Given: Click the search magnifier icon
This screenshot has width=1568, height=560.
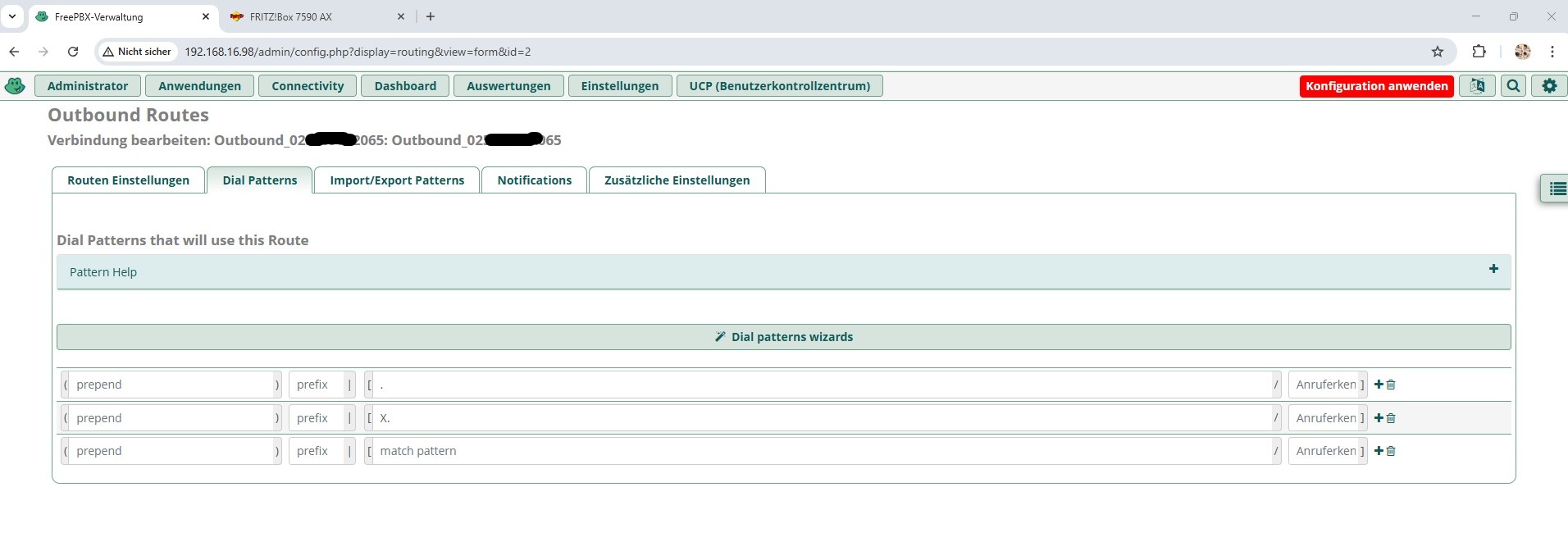Looking at the screenshot, I should [x=1513, y=86].
